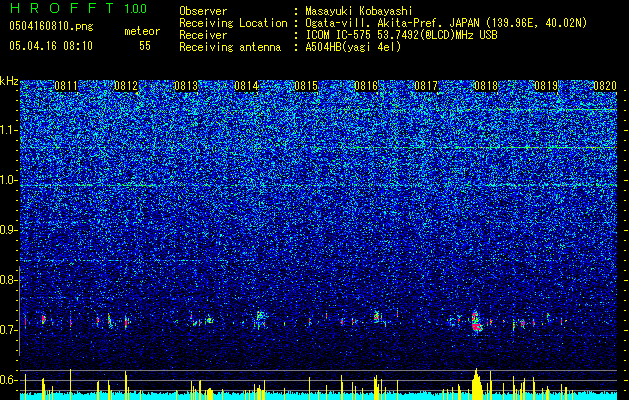Select the filename 0504160810.png
The width and height of the screenshot is (629, 400).
click(51, 26)
